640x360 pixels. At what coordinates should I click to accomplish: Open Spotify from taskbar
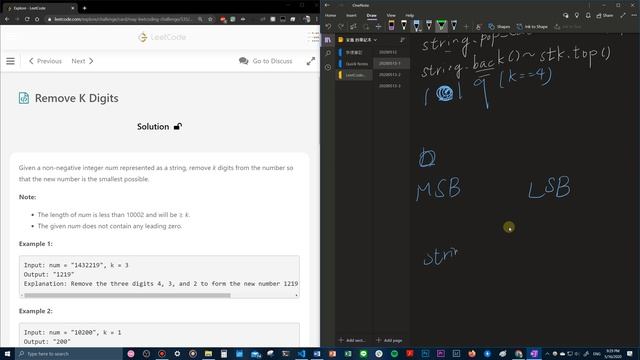click(x=394, y=353)
